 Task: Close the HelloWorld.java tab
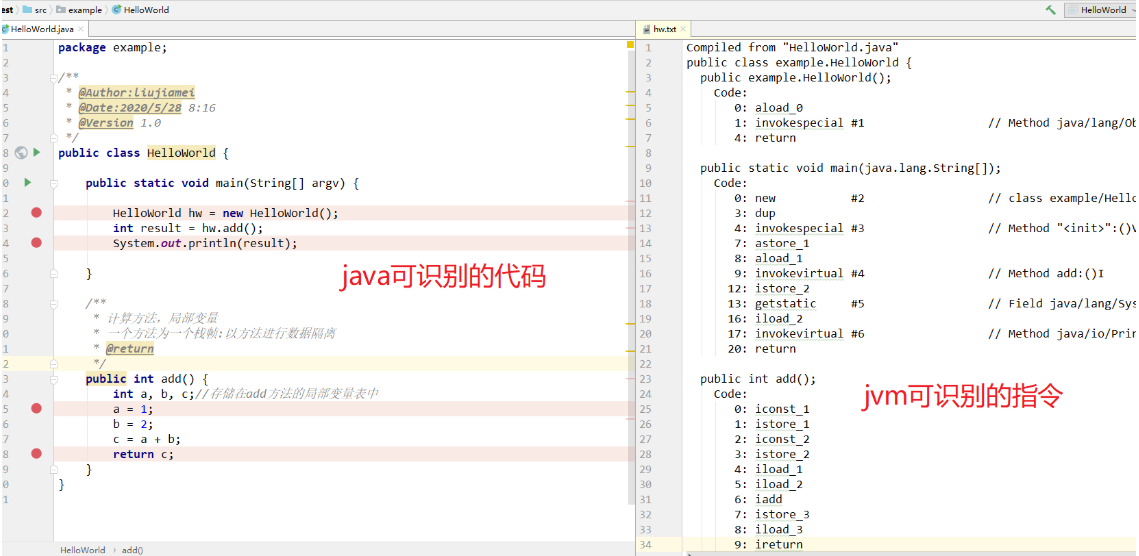pyautogui.click(x=81, y=29)
